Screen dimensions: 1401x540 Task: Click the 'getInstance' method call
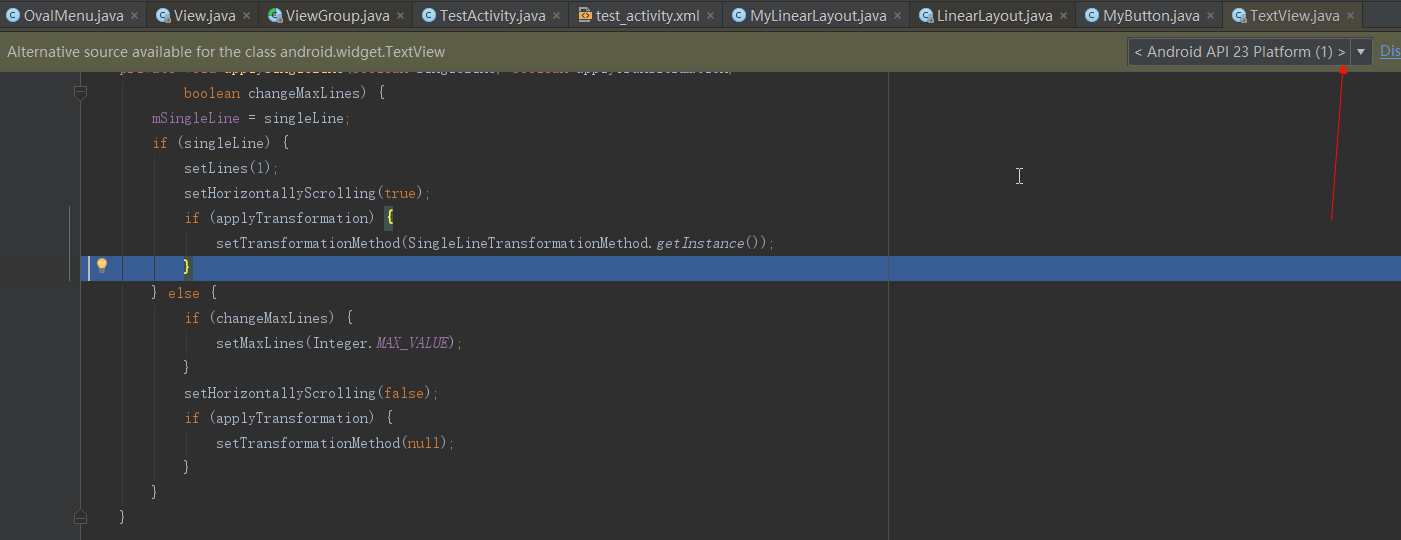click(700, 243)
